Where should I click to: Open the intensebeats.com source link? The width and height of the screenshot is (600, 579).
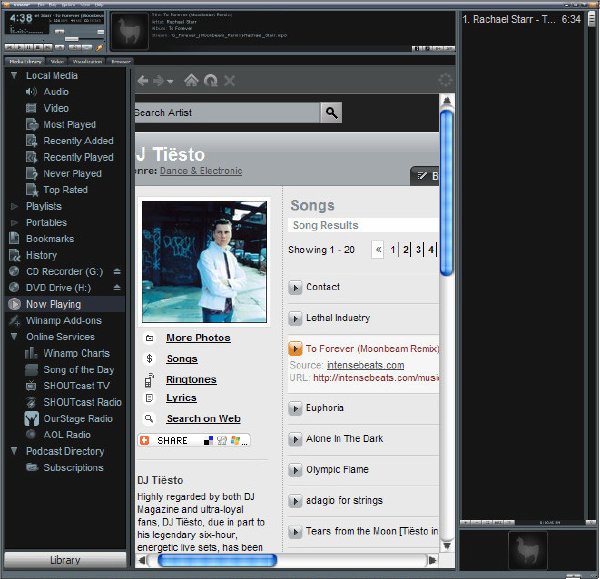365,365
